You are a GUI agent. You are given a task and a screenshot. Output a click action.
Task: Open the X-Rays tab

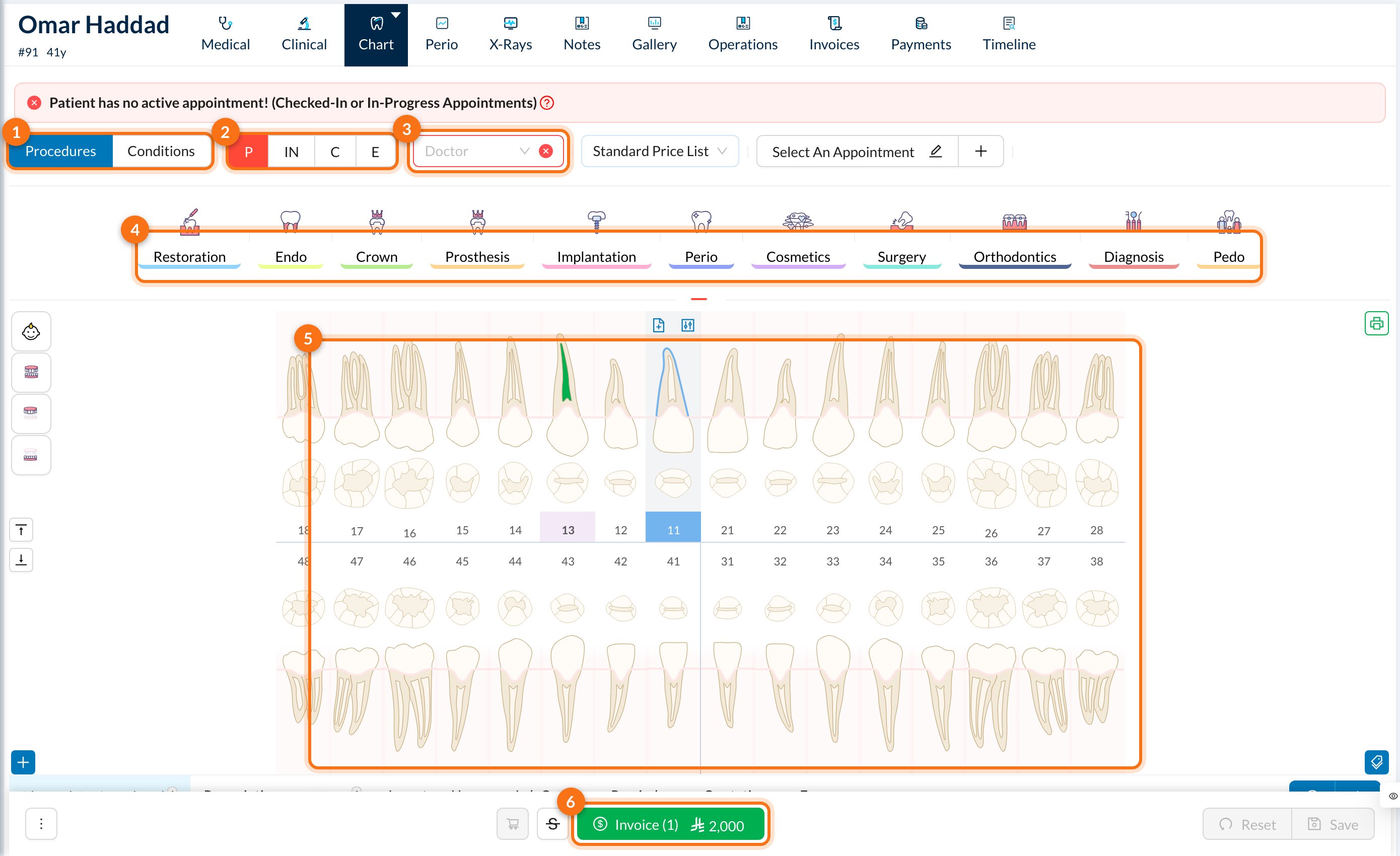click(x=510, y=35)
